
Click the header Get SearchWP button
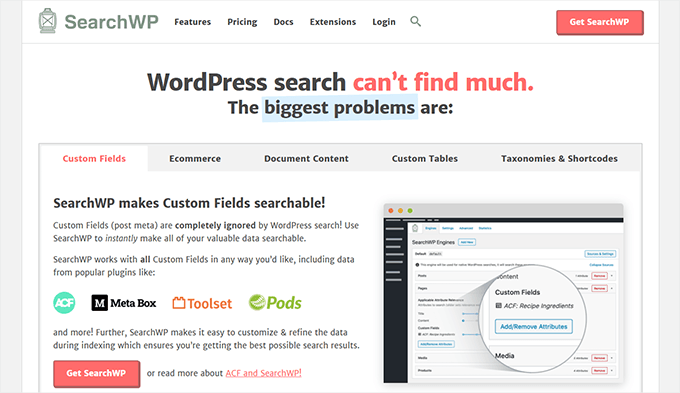coord(600,22)
